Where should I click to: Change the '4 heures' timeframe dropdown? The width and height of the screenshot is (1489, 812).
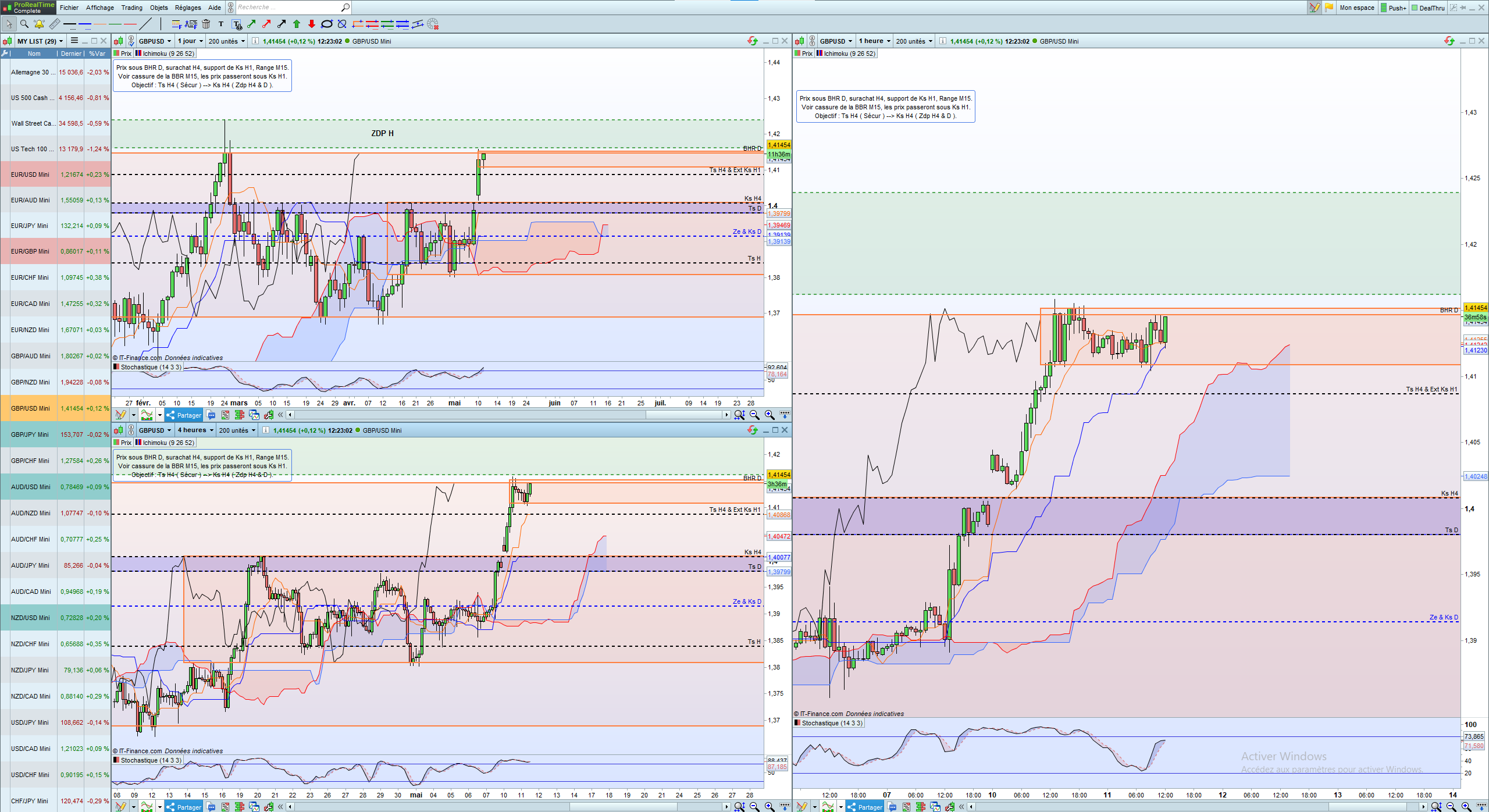[x=195, y=430]
